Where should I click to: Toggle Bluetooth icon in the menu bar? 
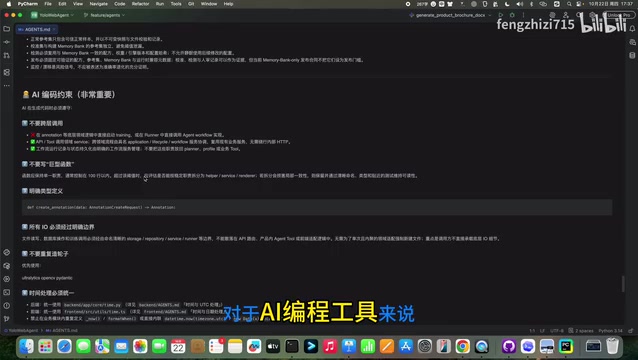click(531, 4)
